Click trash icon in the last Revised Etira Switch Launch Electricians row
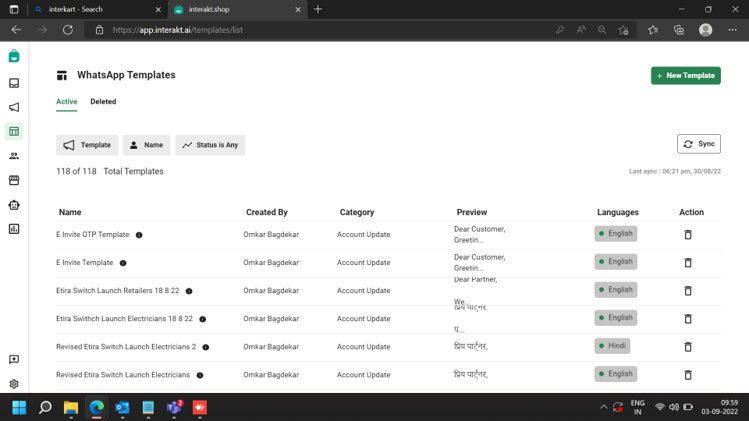The image size is (749, 421). [x=688, y=375]
